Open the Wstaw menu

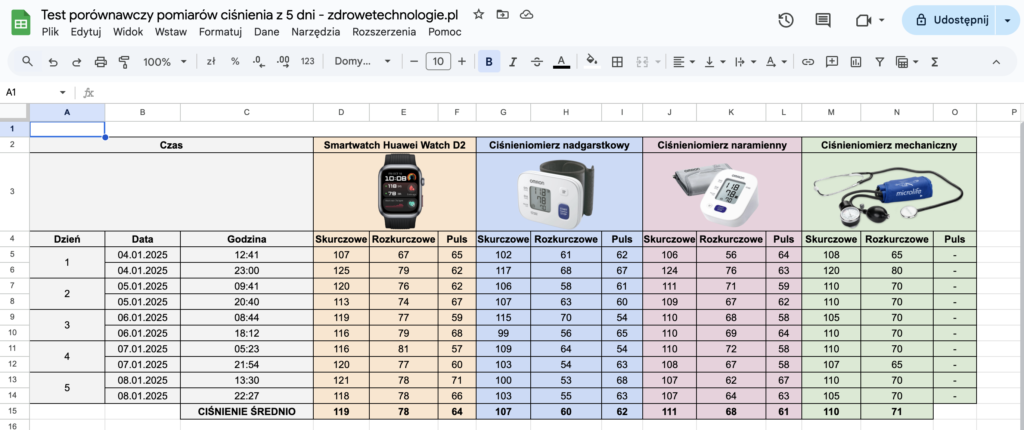pyautogui.click(x=170, y=32)
